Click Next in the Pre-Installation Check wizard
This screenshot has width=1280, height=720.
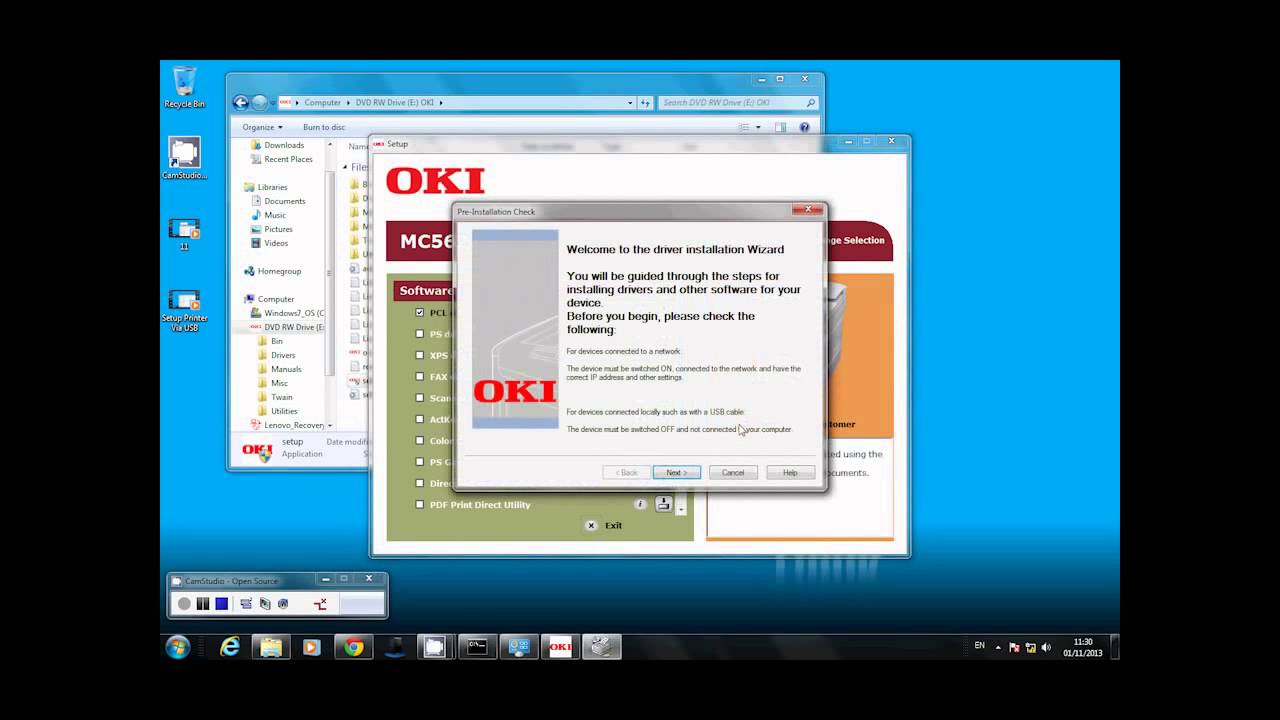[x=677, y=472]
